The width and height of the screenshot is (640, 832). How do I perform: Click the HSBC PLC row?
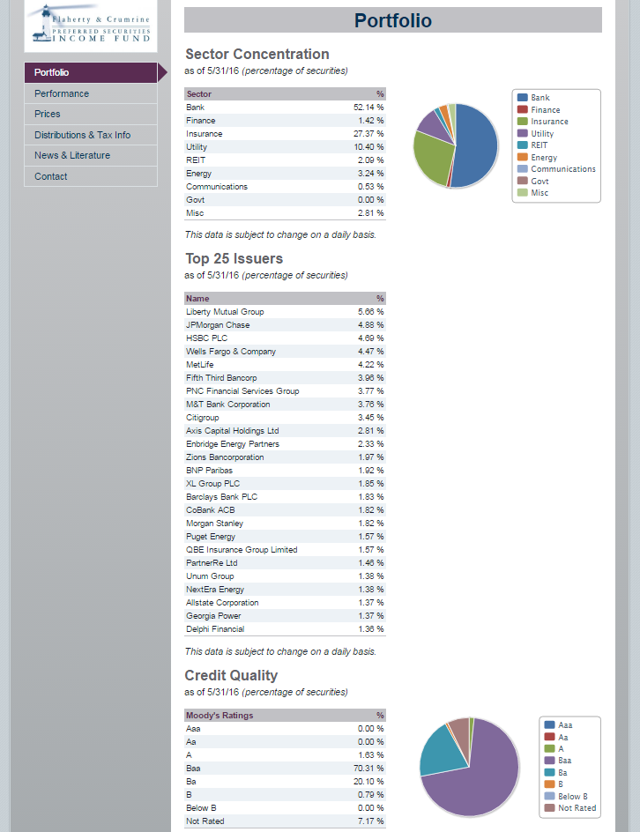coord(285,338)
